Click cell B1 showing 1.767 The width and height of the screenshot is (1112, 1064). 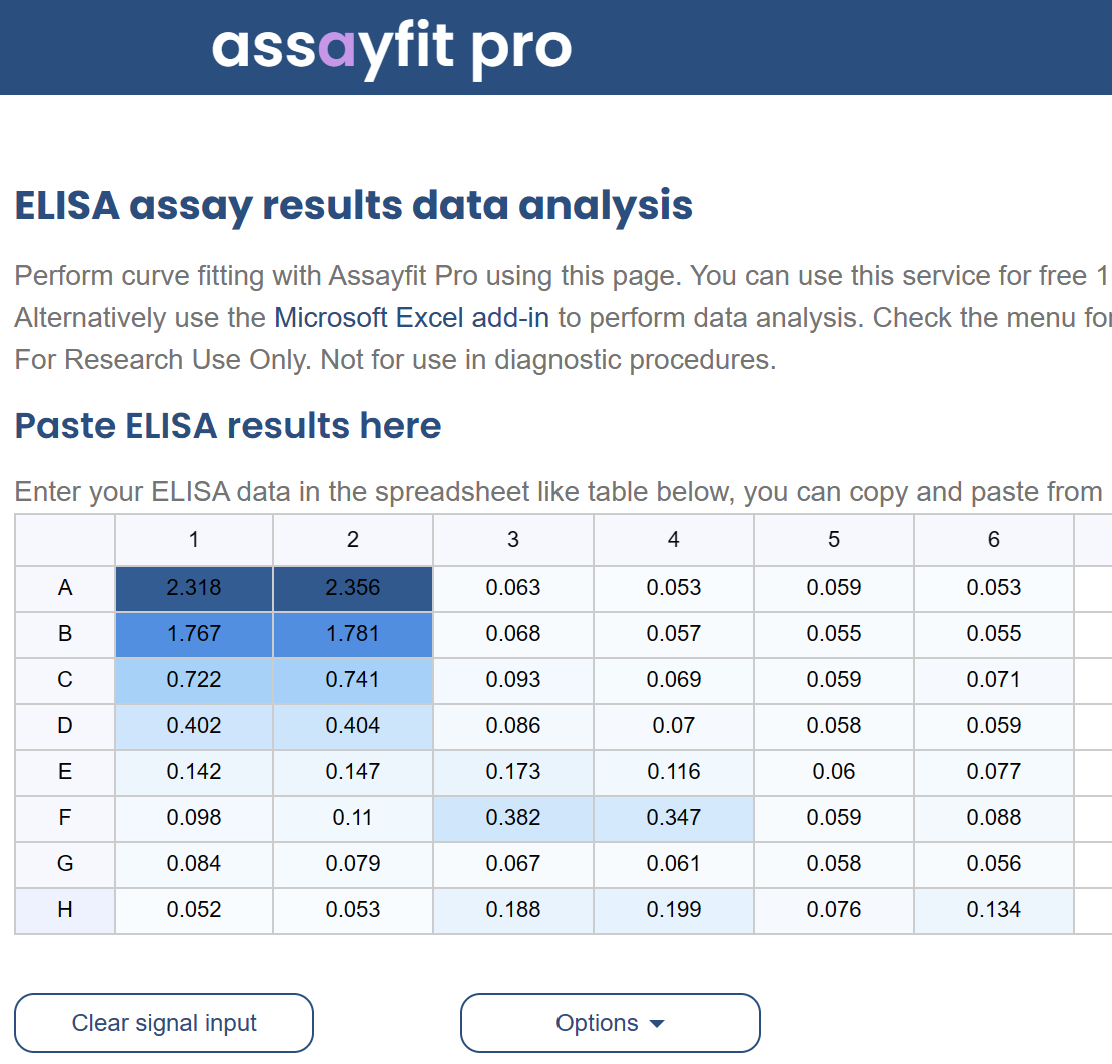[194, 634]
